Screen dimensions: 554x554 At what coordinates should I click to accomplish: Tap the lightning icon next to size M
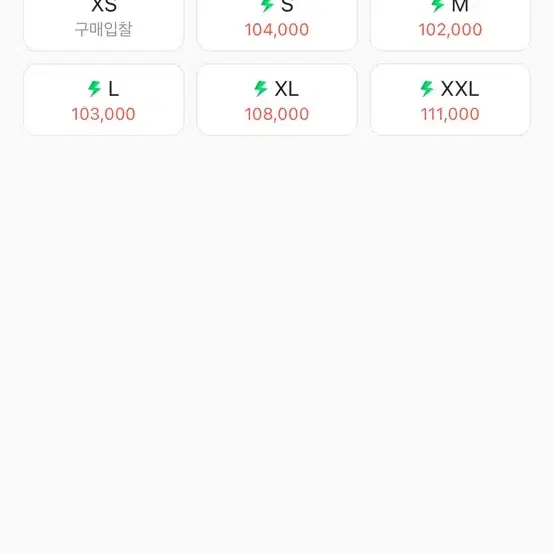tap(437, 5)
